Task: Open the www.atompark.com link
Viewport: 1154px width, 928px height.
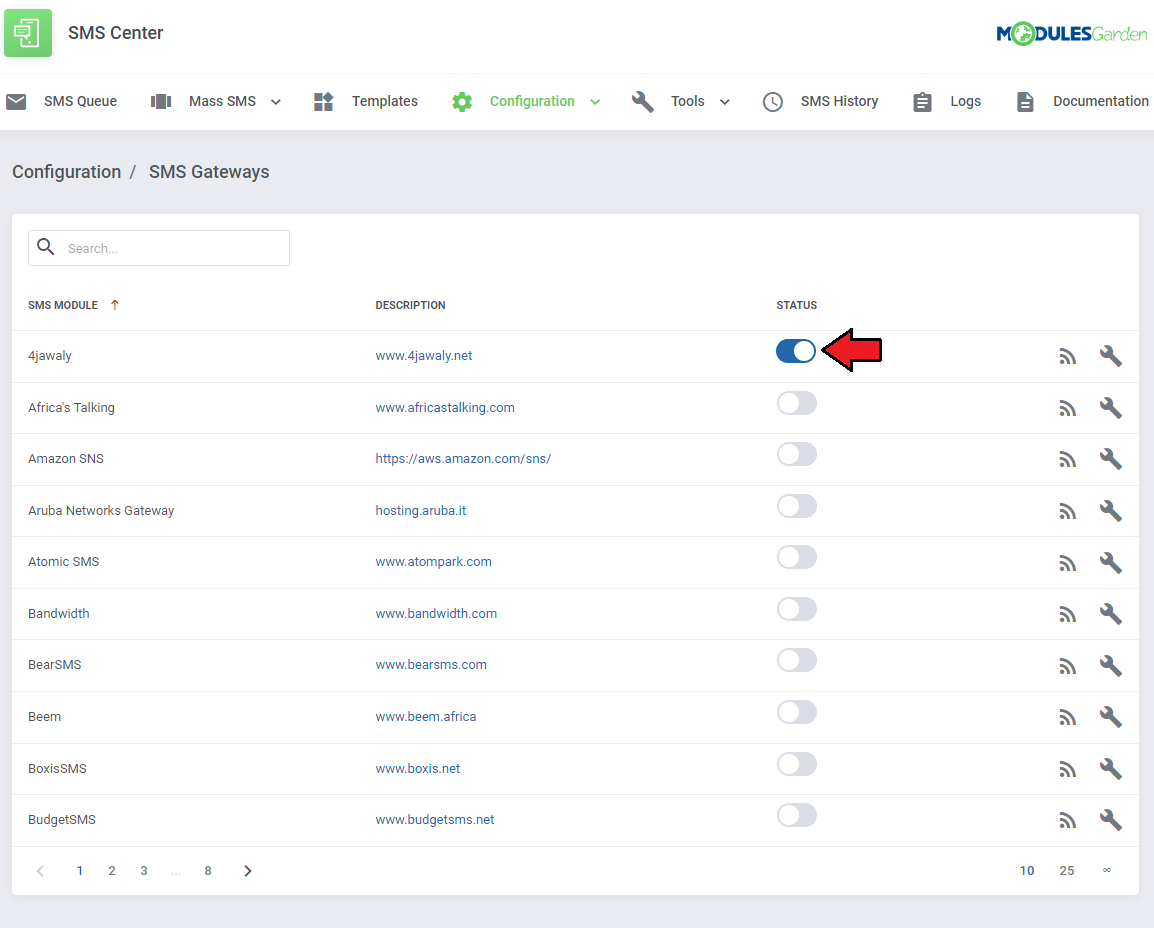Action: 433,562
